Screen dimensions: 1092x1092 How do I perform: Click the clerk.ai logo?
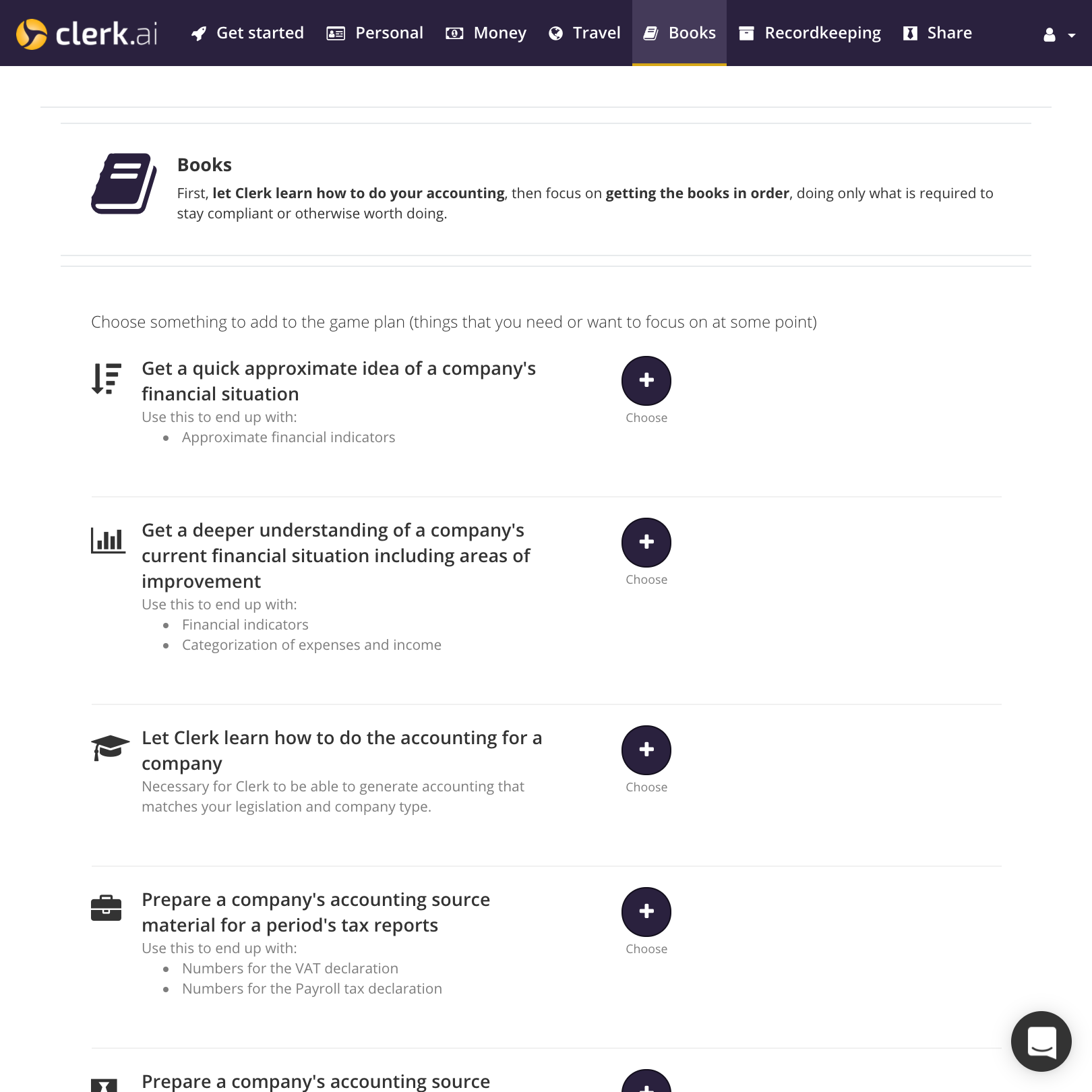click(87, 34)
